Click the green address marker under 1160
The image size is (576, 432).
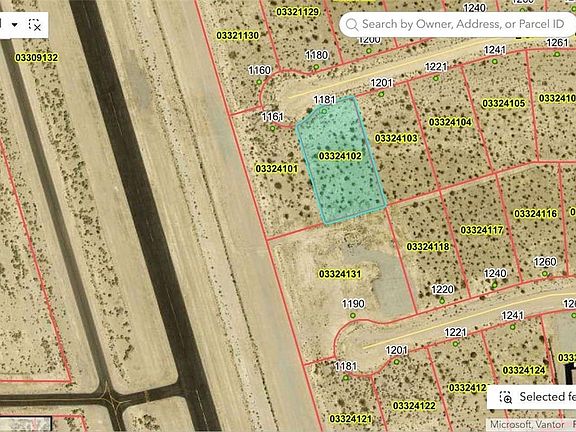(259, 82)
